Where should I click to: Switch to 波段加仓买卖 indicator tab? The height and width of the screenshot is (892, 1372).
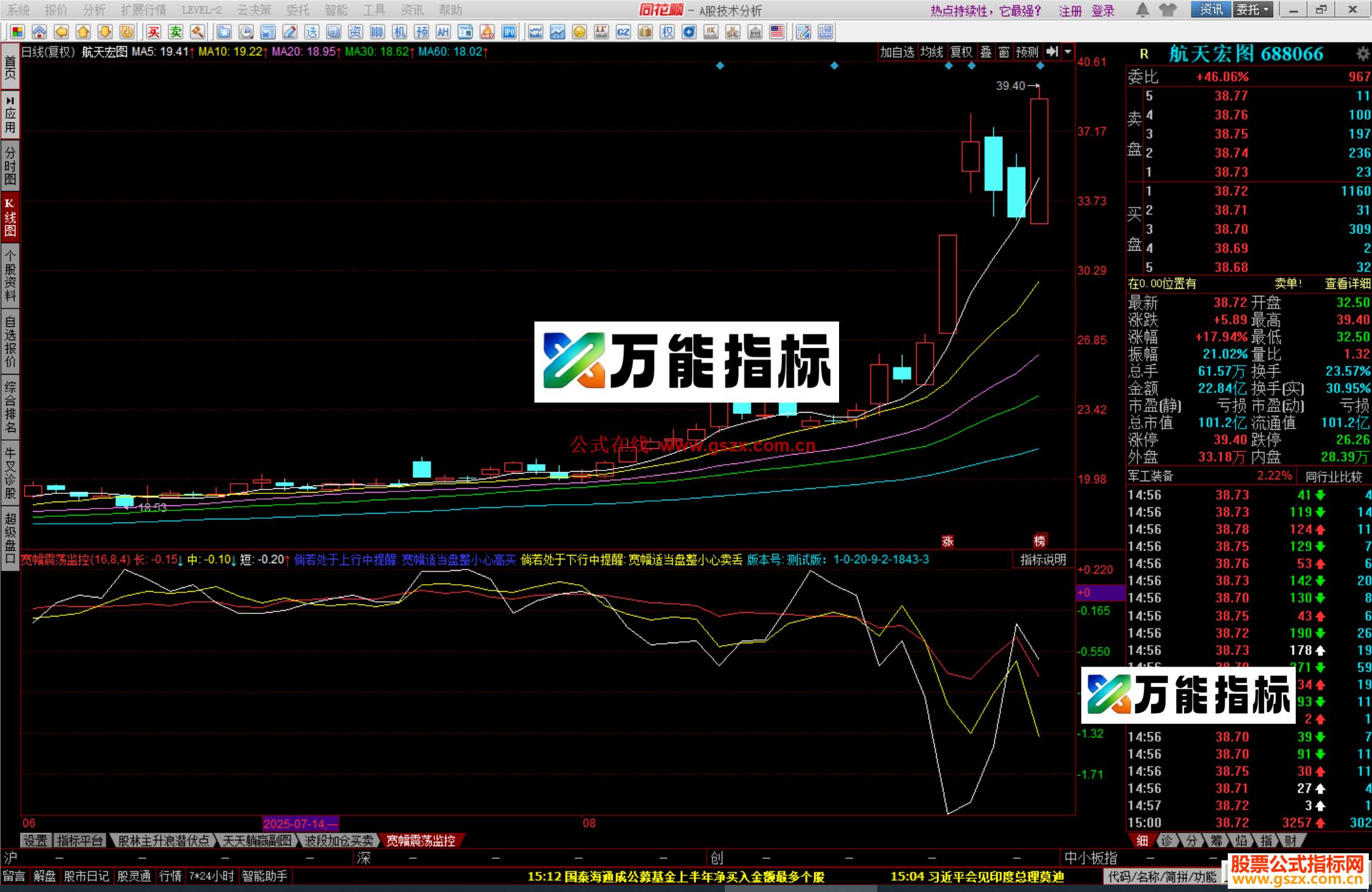click(339, 841)
